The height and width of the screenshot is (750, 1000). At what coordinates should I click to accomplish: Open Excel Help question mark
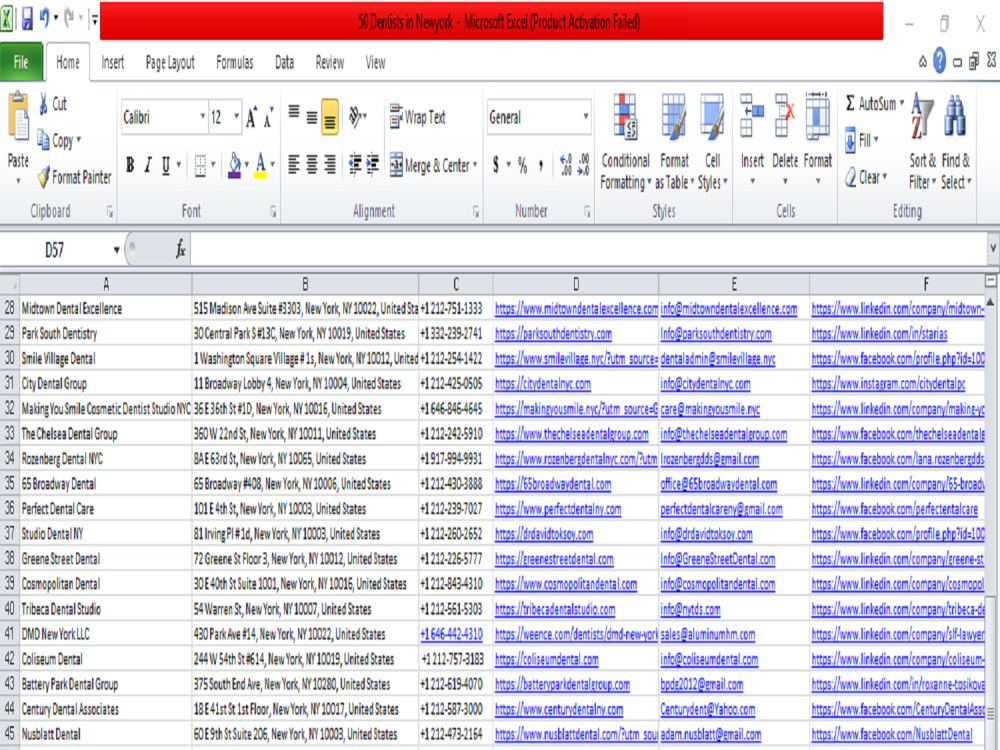[939, 61]
